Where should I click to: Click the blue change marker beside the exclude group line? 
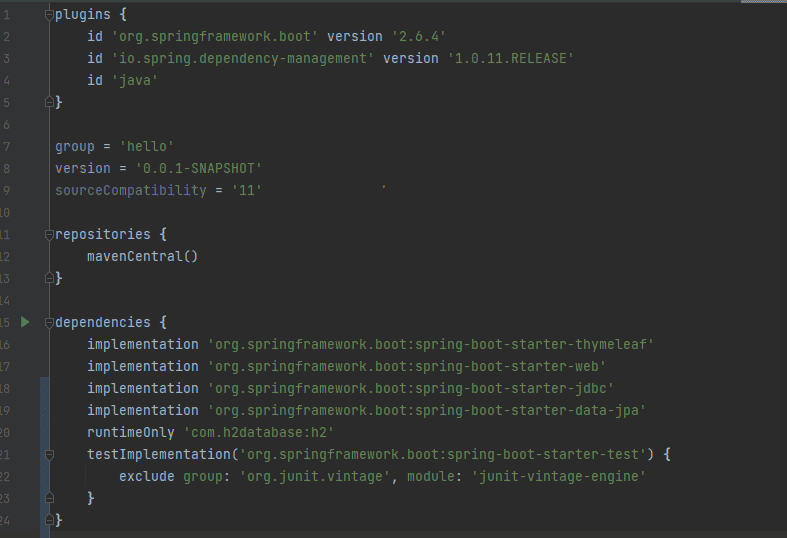point(42,476)
